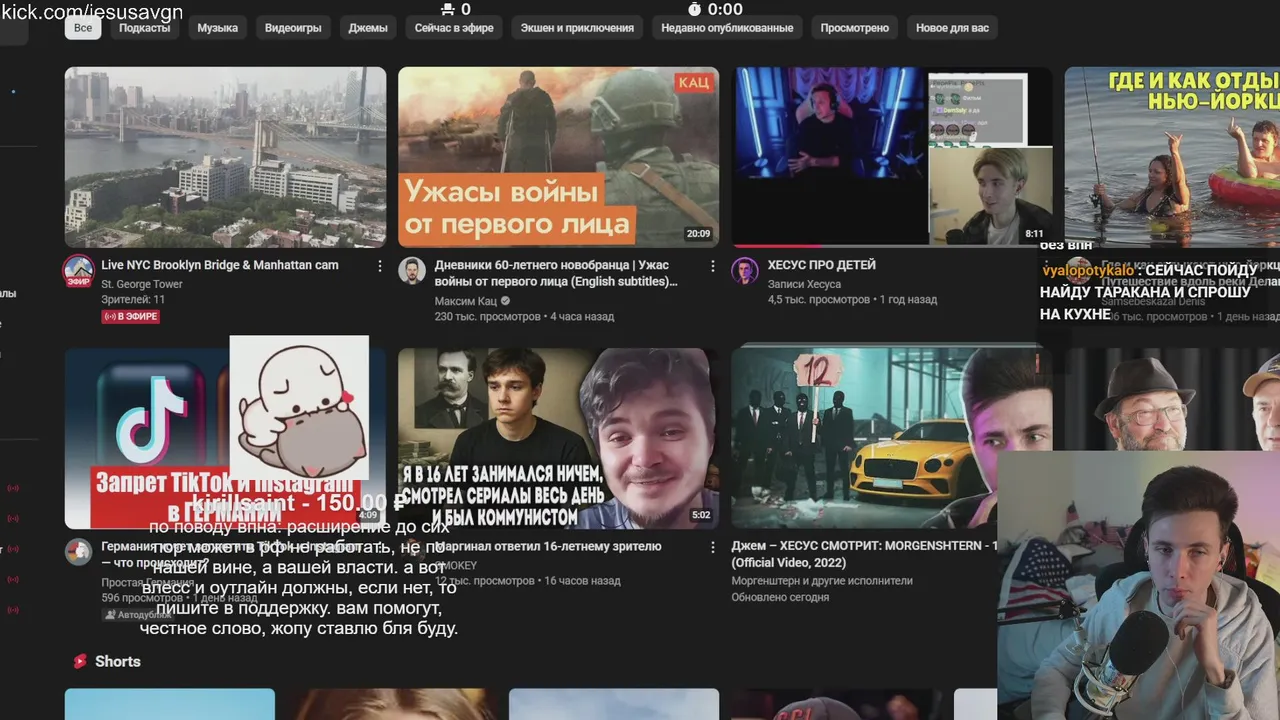
Task: Open Максим Кац channel avatar
Action: click(x=411, y=270)
